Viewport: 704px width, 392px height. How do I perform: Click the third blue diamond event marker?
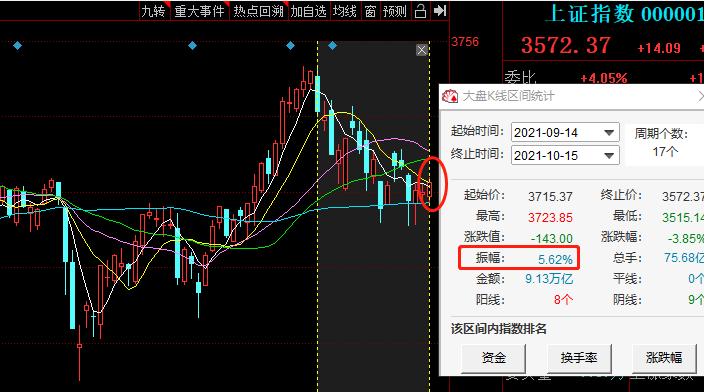(290, 45)
